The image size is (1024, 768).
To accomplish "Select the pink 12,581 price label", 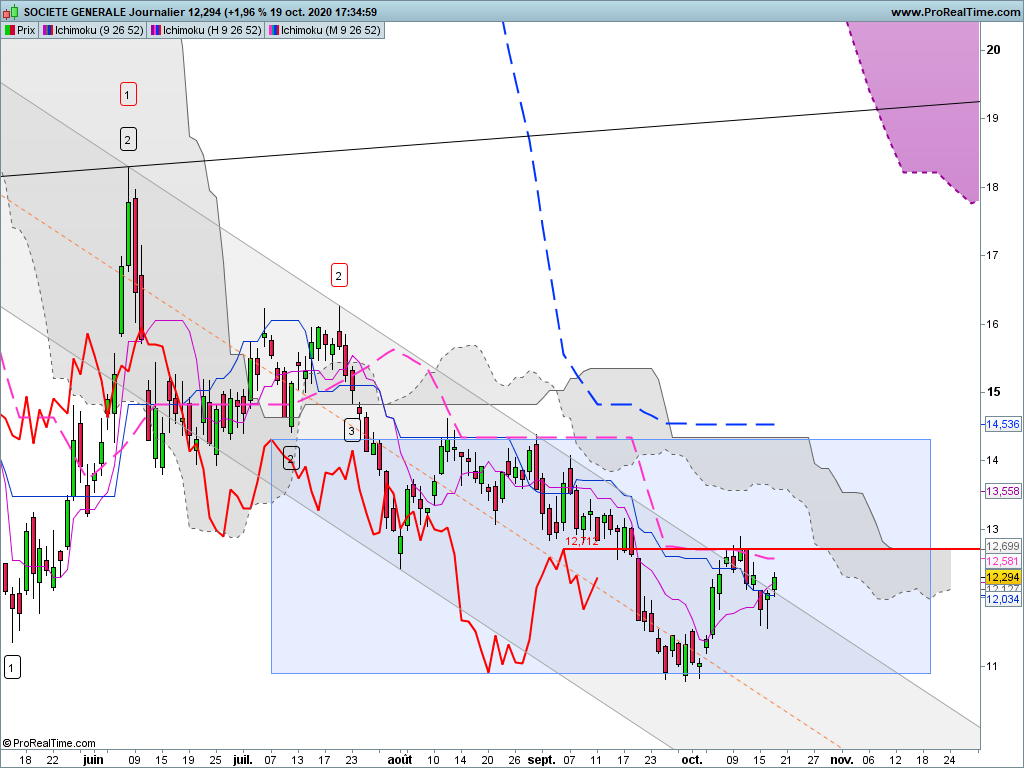I will point(1002,562).
